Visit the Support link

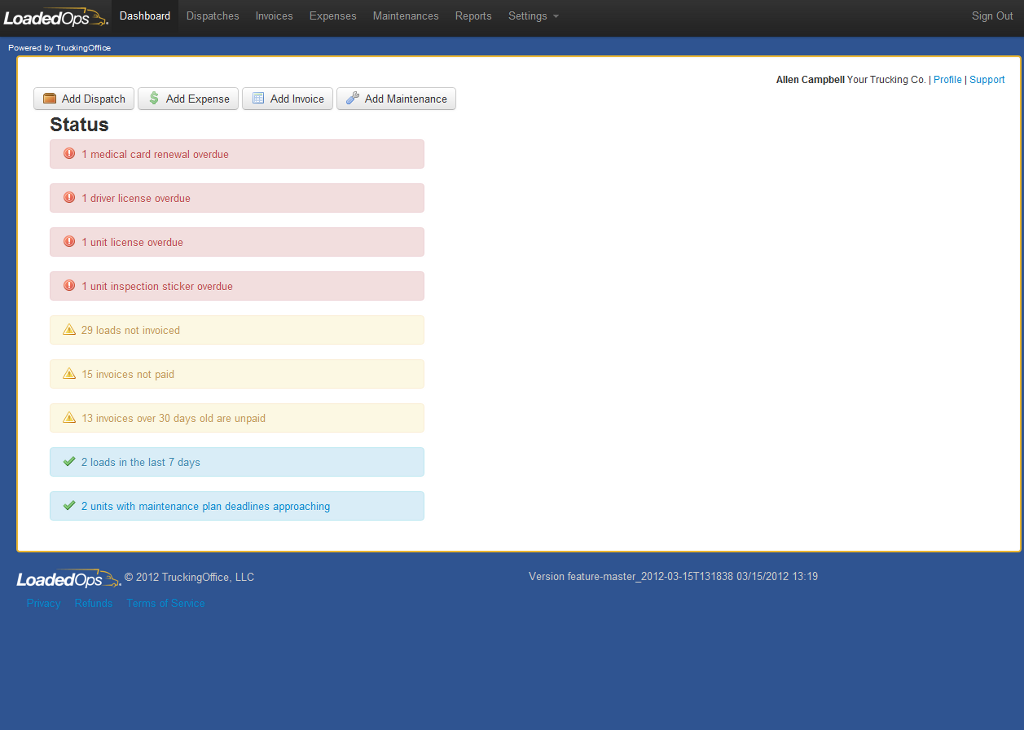[987, 80]
